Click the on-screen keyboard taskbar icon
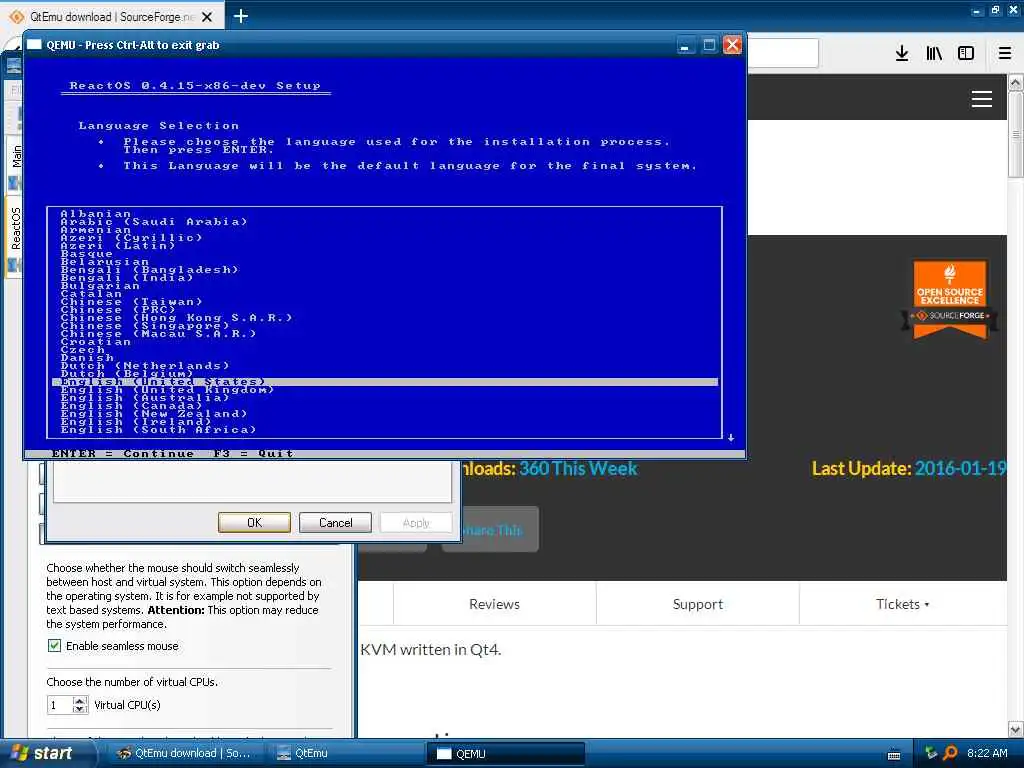The width and height of the screenshot is (1024, 768). click(x=894, y=754)
